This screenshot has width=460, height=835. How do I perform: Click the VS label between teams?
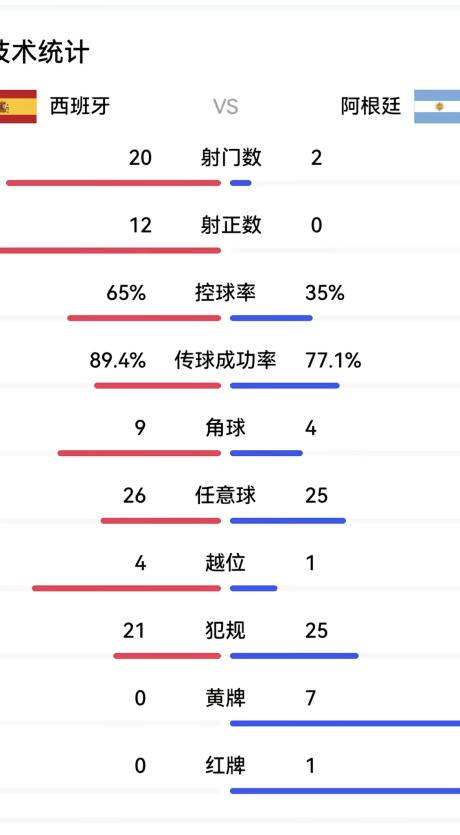pos(226,107)
